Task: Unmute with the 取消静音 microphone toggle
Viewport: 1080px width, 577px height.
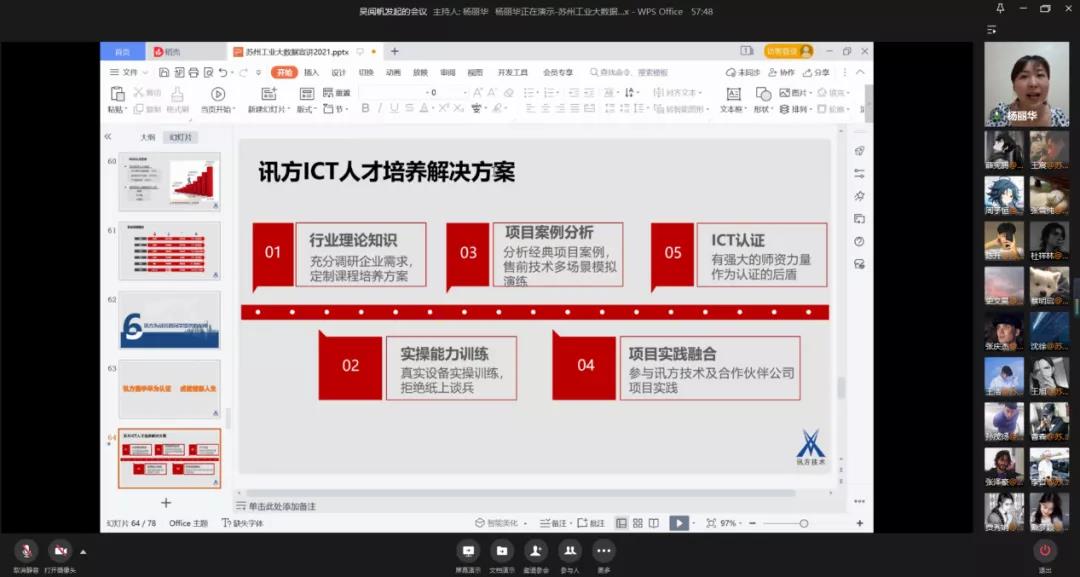Action: 26,551
